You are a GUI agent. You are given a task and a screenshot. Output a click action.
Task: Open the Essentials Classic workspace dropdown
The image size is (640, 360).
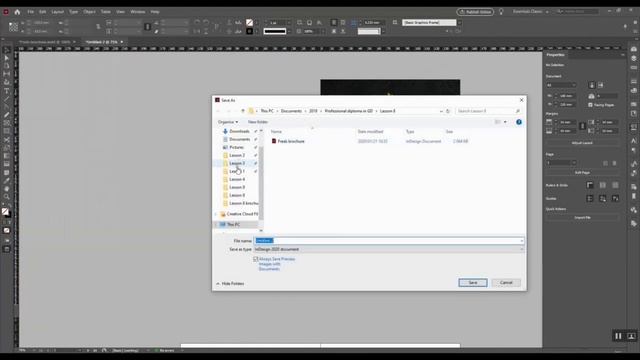(530, 12)
